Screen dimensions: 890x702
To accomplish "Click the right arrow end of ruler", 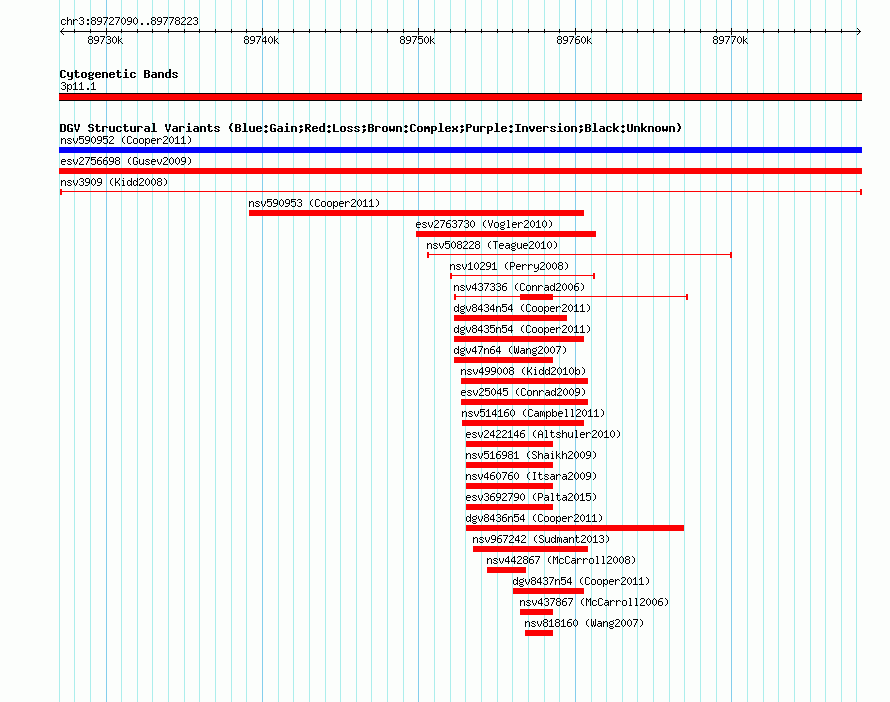I will (x=859, y=31).
